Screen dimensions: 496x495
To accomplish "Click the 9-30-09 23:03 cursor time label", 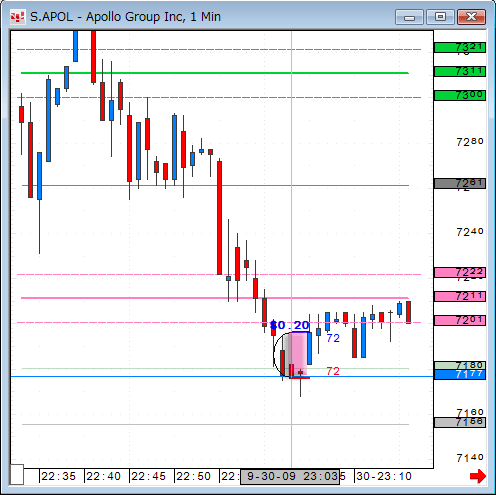I will point(290,476).
